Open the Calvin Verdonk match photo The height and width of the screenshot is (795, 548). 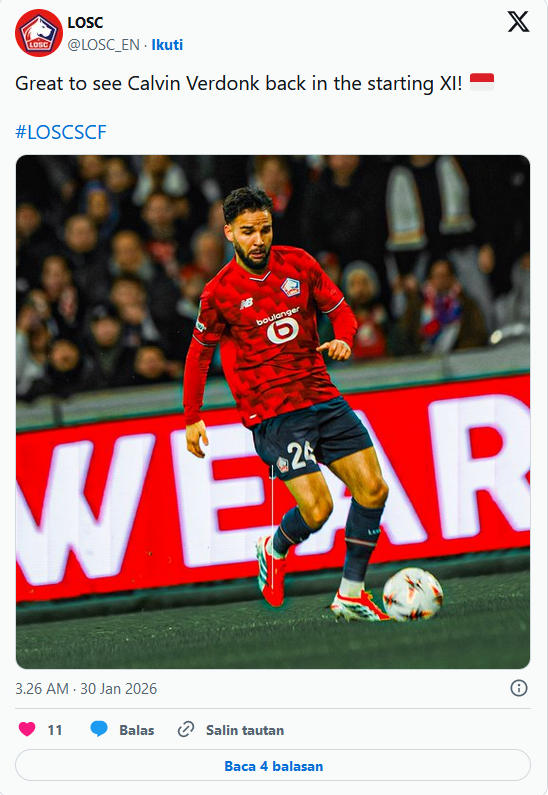[273, 412]
